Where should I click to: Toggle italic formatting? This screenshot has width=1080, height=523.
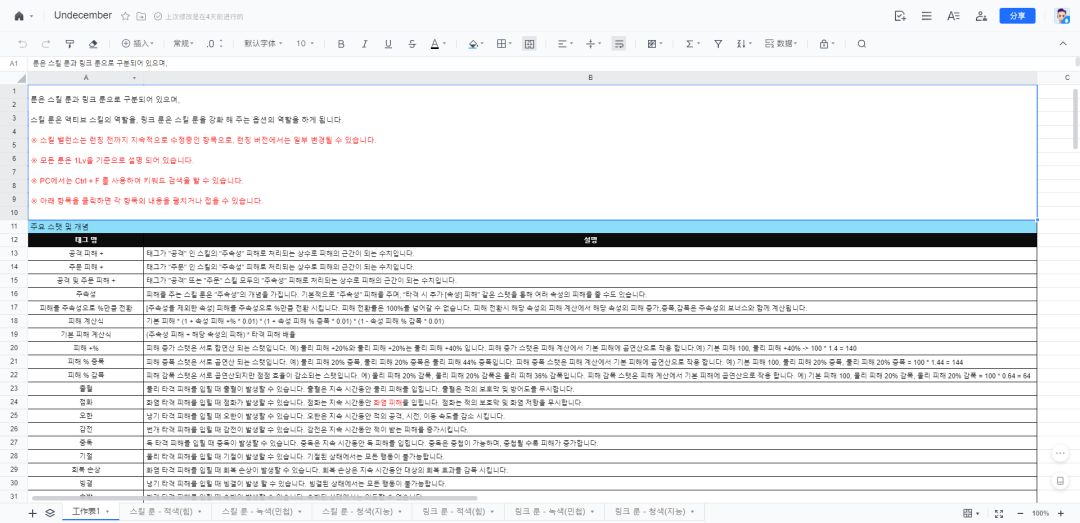click(x=364, y=43)
